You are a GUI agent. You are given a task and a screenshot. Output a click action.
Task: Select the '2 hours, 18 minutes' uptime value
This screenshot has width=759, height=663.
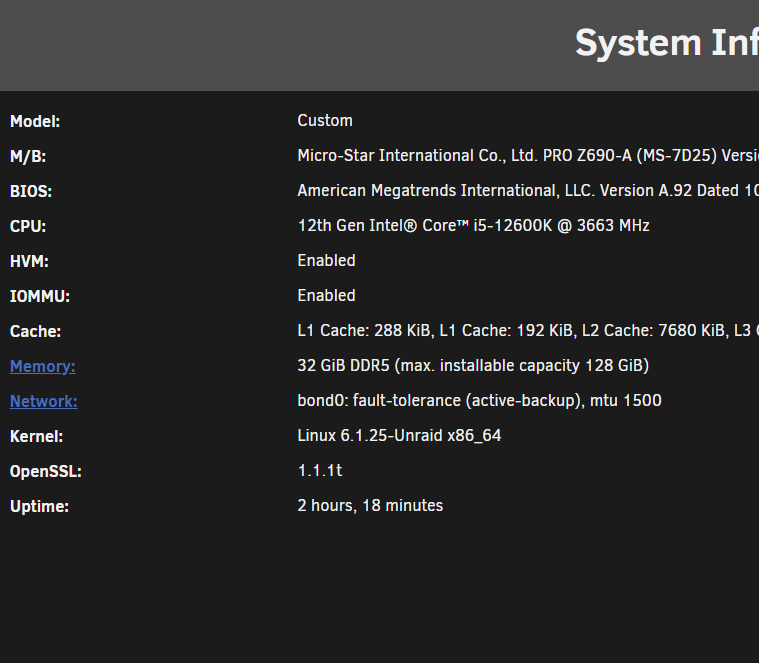tap(370, 505)
